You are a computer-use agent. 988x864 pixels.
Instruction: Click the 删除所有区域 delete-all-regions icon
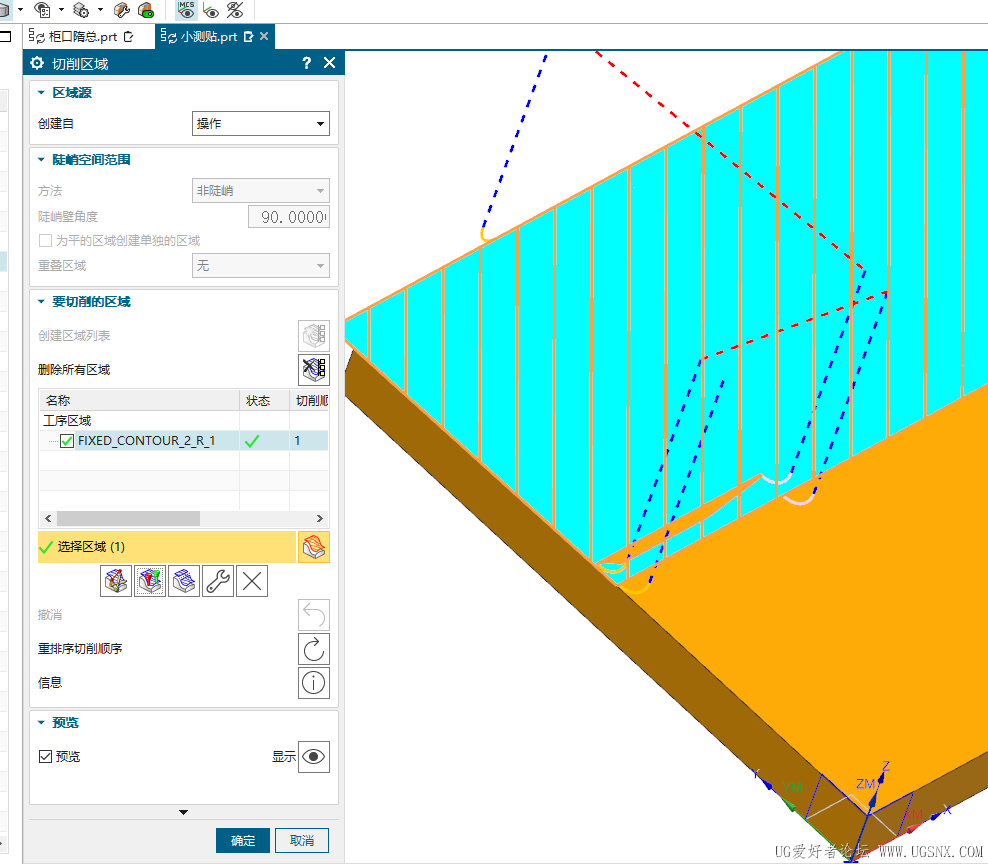point(314,370)
